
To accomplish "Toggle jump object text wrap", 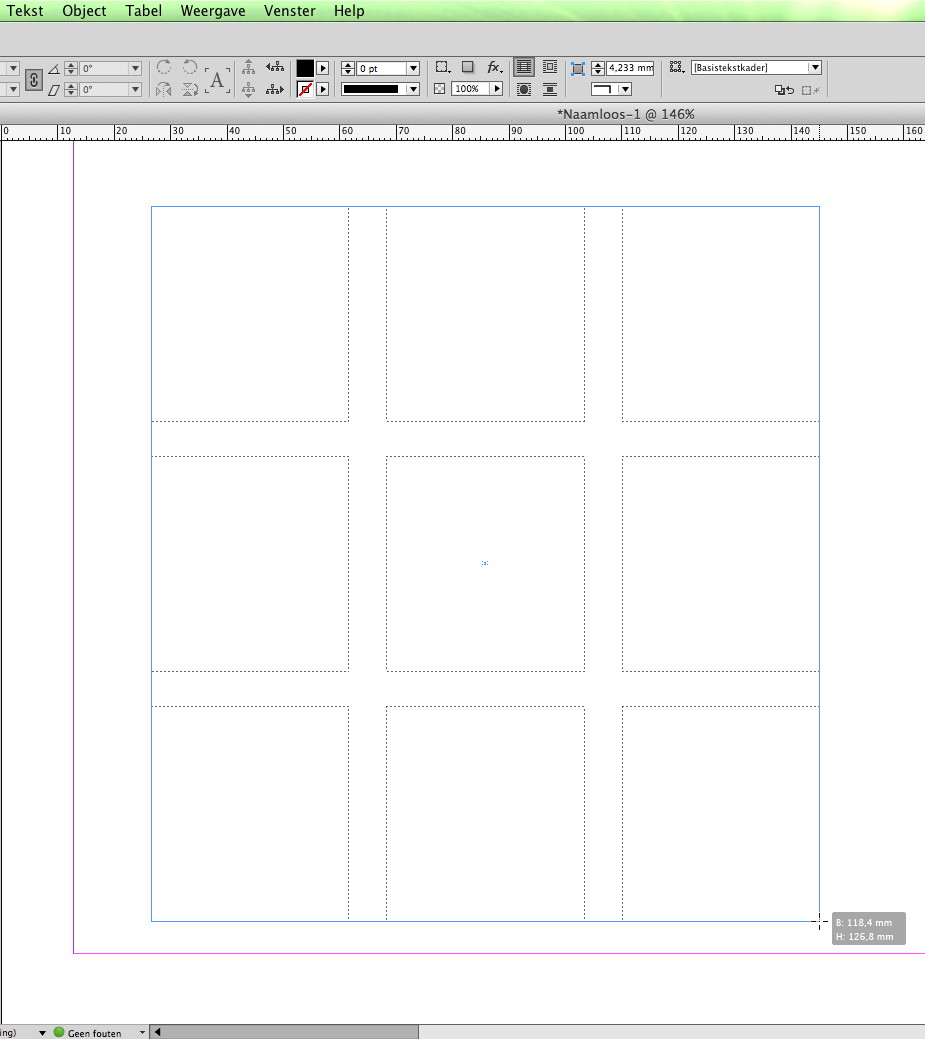I will [x=550, y=89].
